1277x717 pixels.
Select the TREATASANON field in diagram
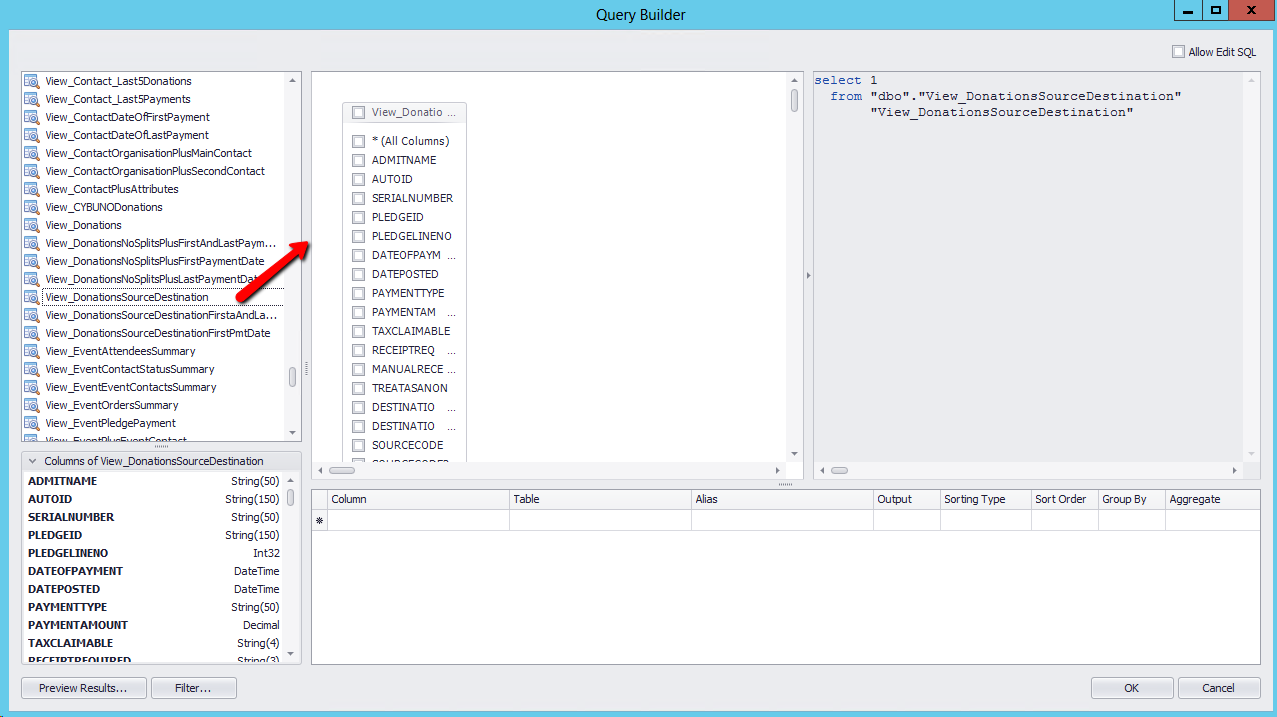409,388
